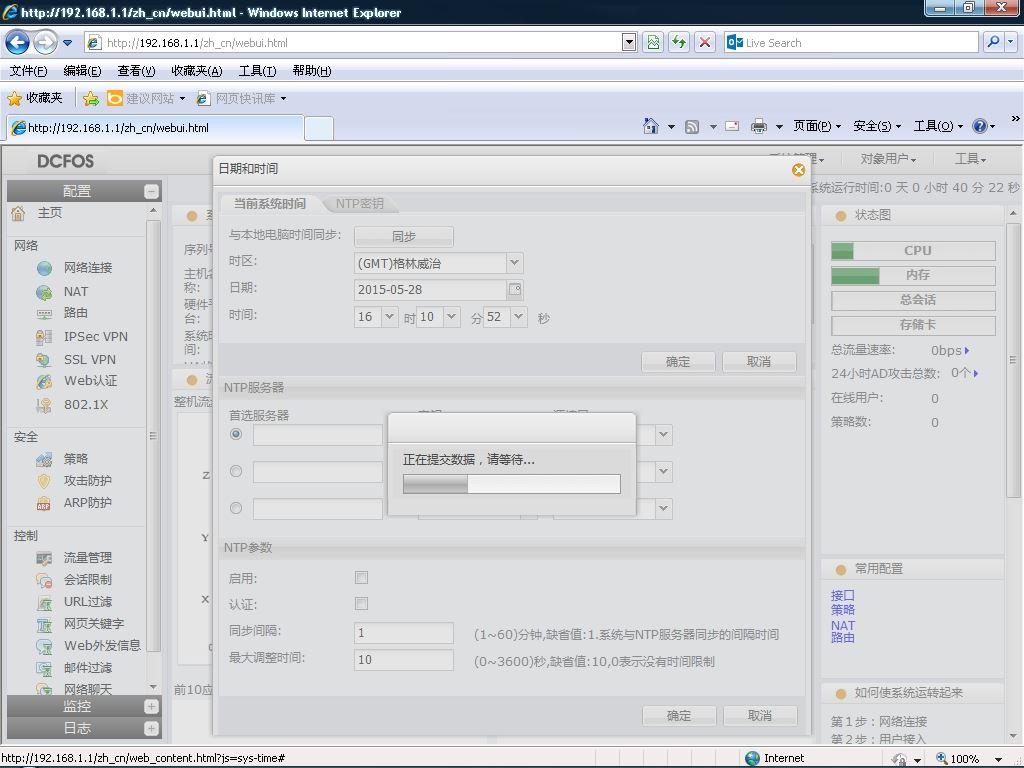Click the IE Back navigation button
1024x768 pixels.
pos(18,43)
